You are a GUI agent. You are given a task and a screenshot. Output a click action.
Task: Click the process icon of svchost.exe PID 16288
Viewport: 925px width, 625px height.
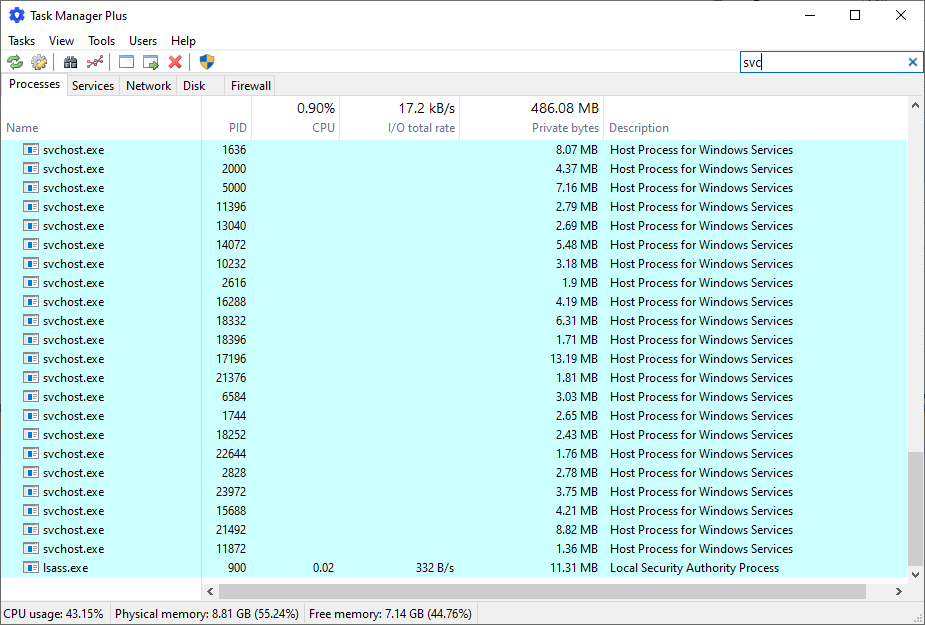click(x=31, y=301)
